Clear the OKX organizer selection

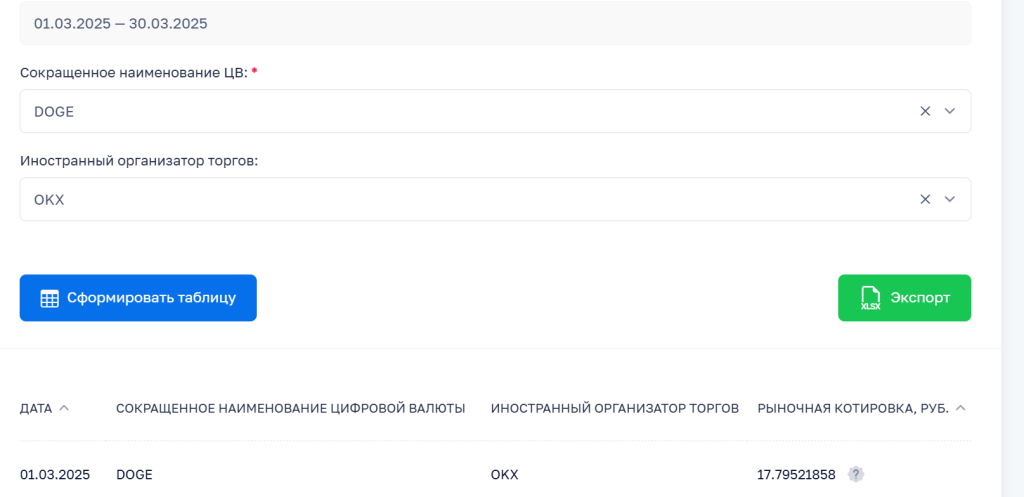pos(925,200)
